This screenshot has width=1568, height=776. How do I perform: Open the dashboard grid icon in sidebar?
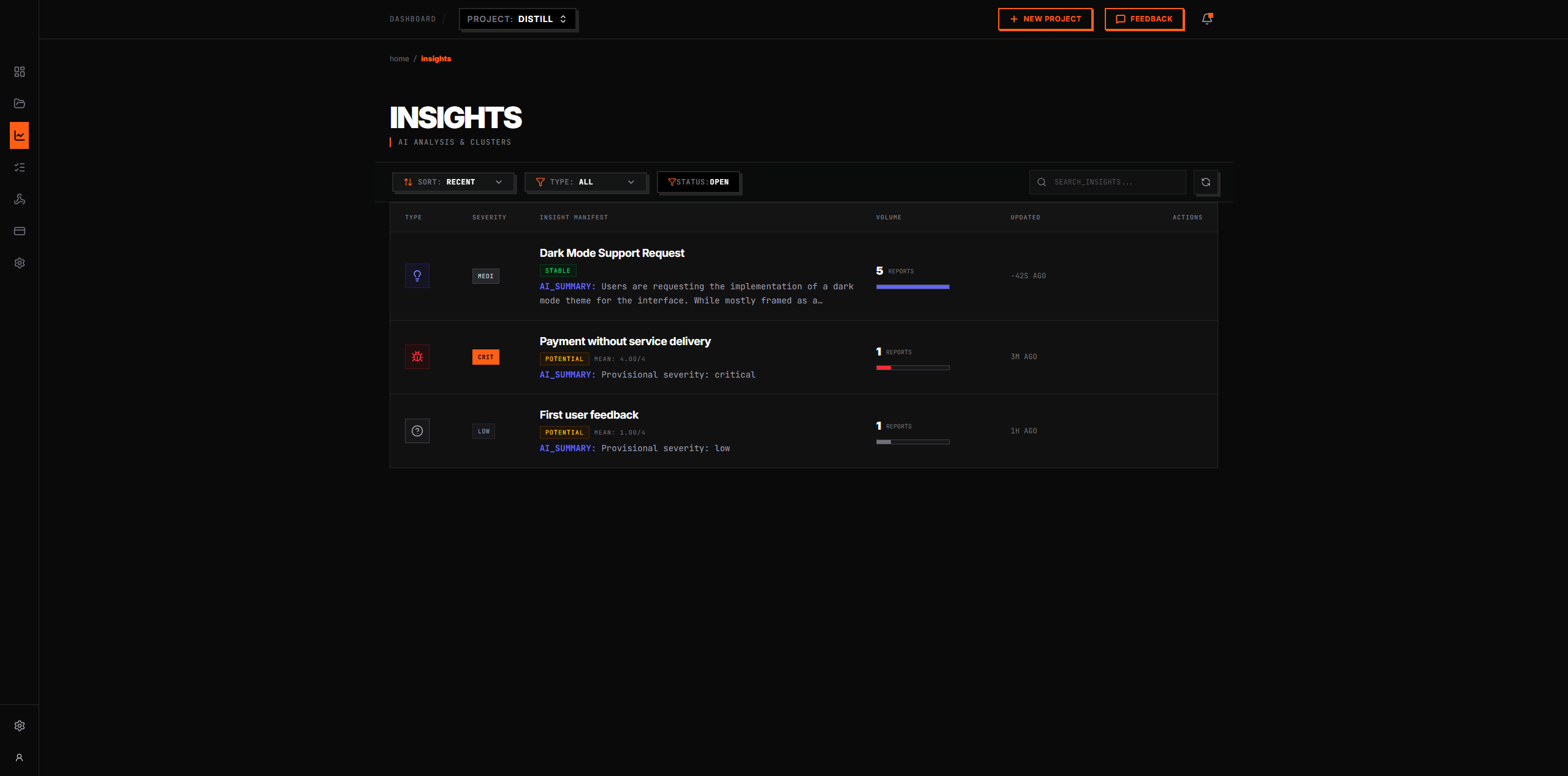point(20,72)
